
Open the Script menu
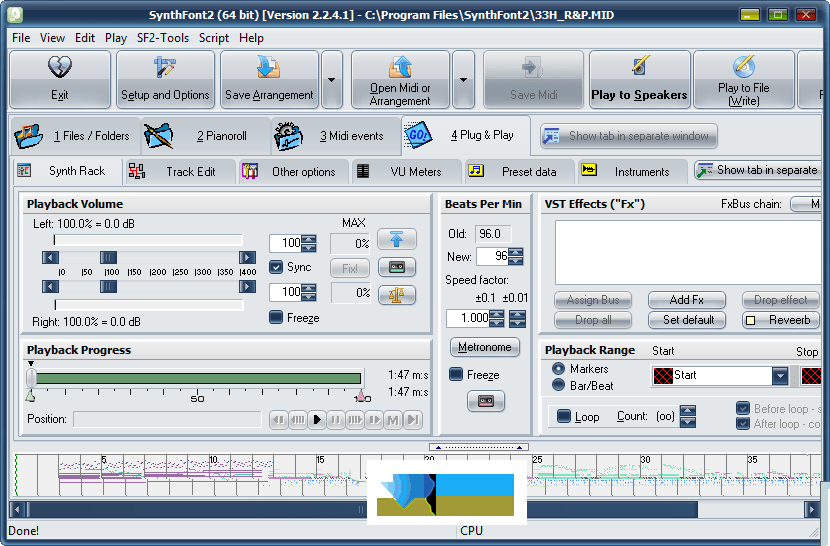(x=214, y=38)
